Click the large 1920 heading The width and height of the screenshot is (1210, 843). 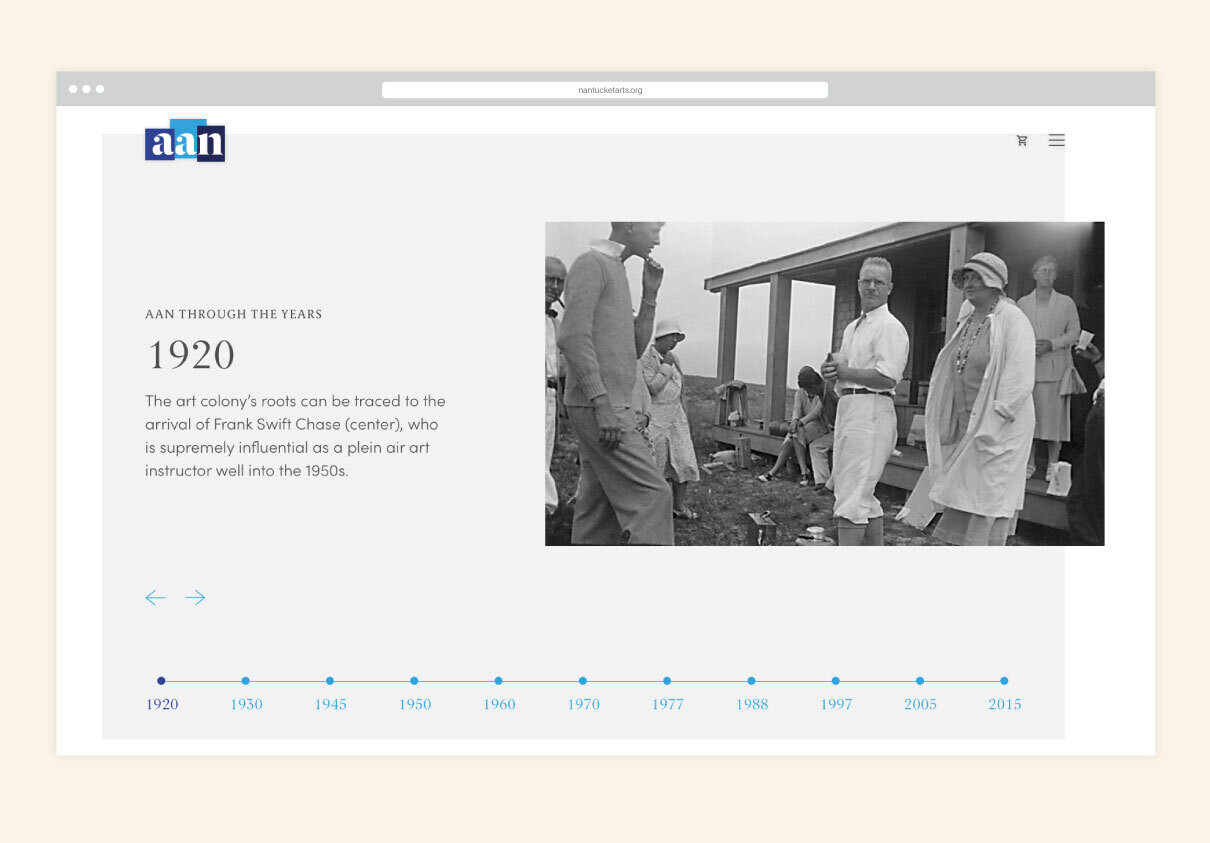tap(191, 355)
